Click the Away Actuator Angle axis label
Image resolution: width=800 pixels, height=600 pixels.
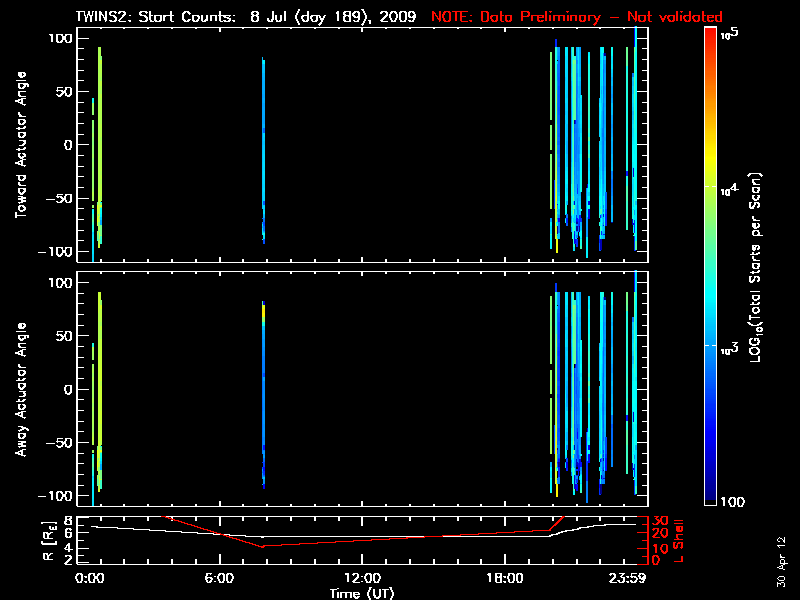[x=20, y=390]
